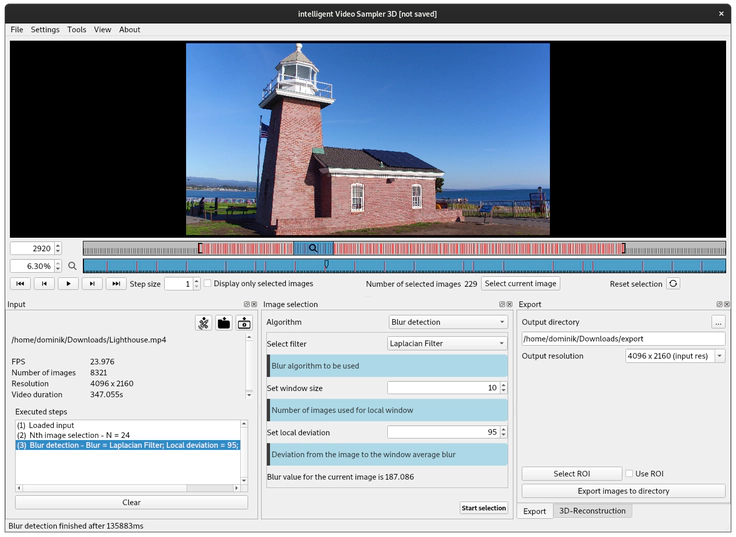Click Export images to directory

(623, 491)
